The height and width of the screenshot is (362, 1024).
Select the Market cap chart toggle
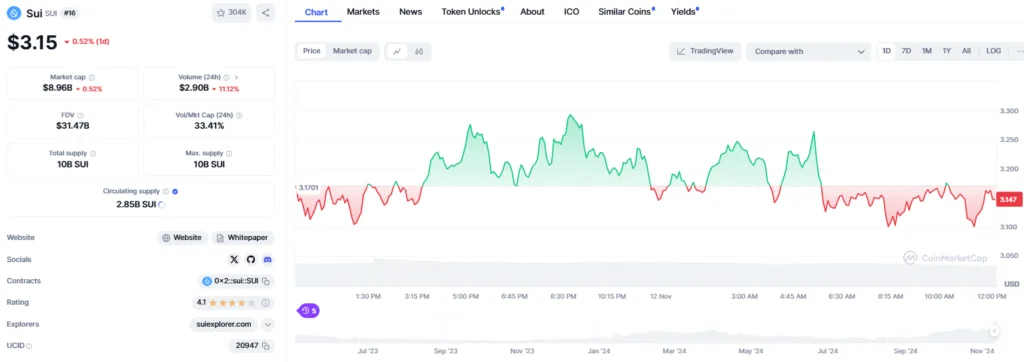(352, 51)
